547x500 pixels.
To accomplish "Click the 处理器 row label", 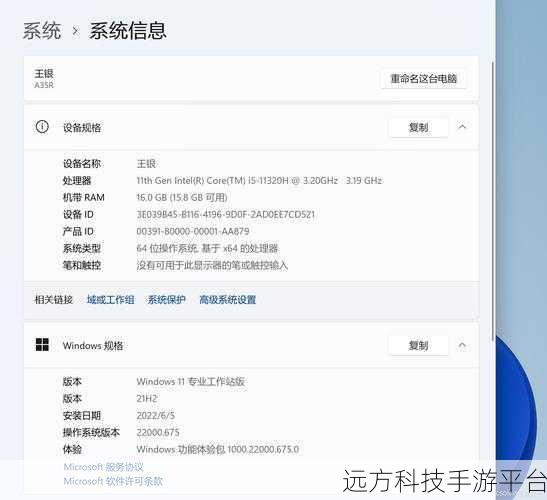I will [77, 181].
